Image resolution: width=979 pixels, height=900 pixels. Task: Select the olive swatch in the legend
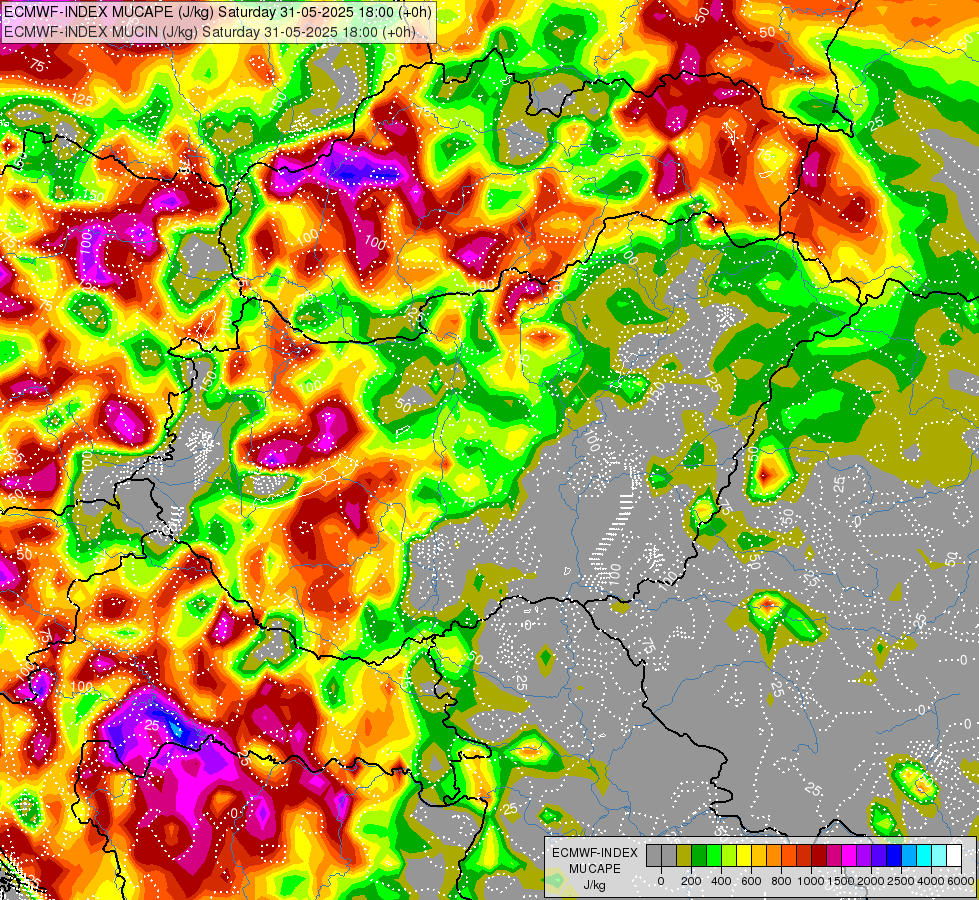[x=684, y=856]
